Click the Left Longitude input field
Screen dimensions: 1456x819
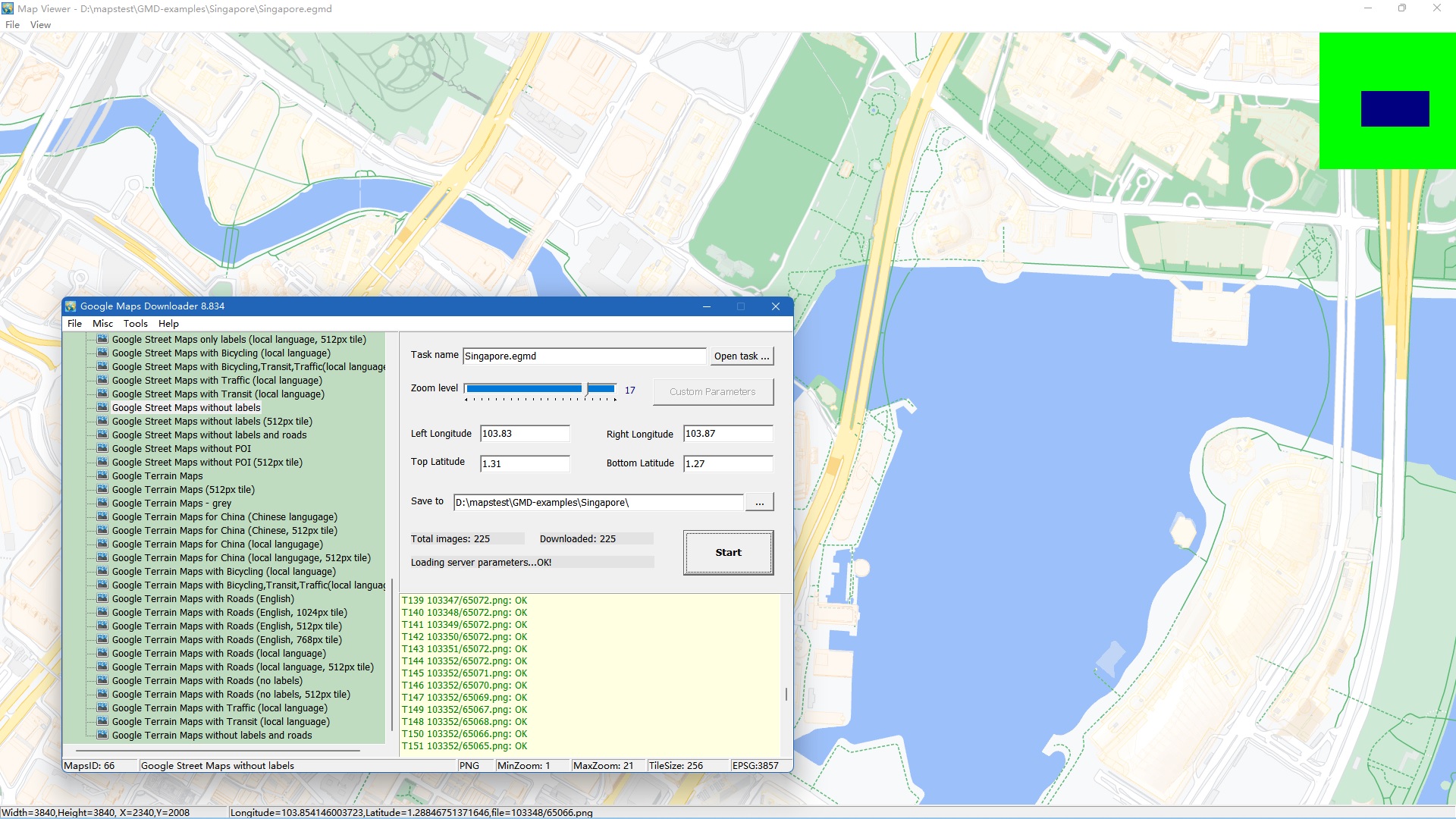click(x=525, y=434)
